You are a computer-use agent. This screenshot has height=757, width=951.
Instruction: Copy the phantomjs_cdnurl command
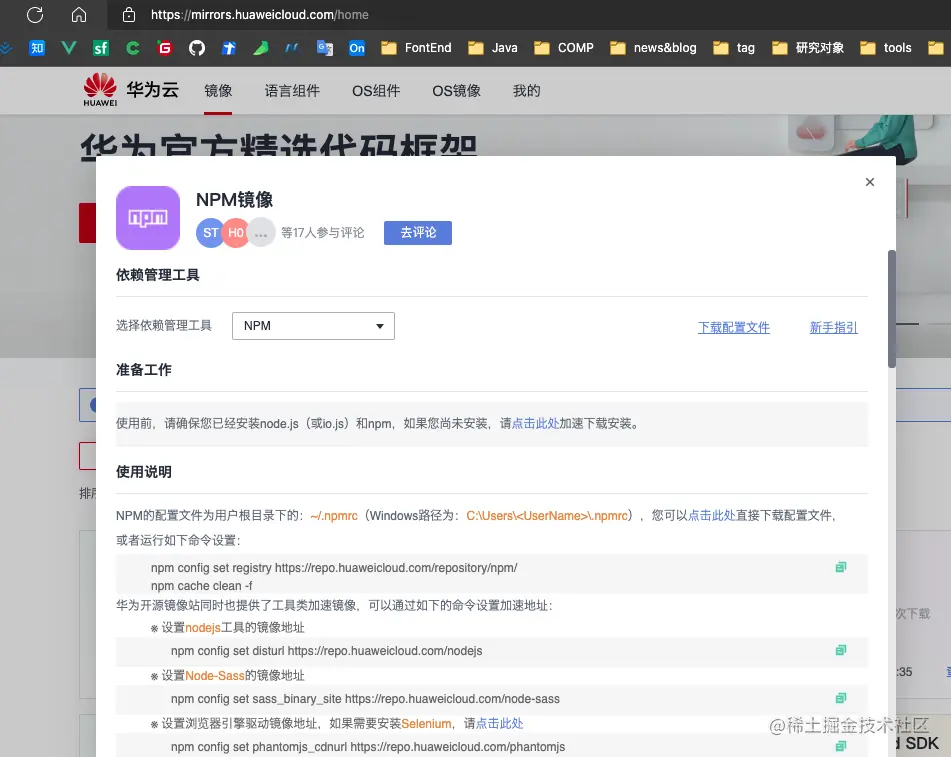point(840,745)
